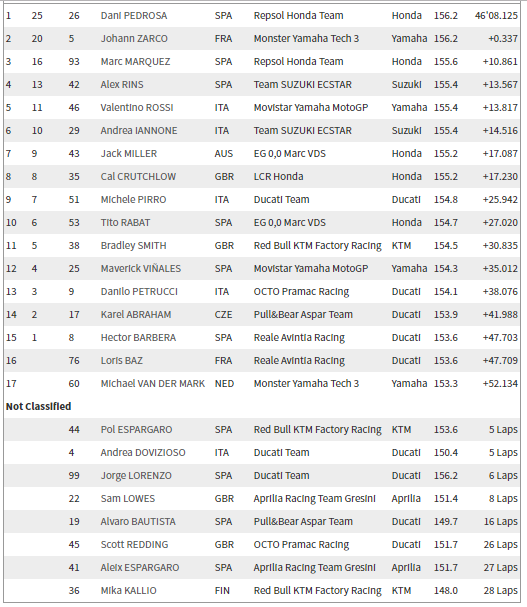Viewport: 527px width, 607px height.
Task: Click Aleix ESPARGARO rider name
Action: coord(140,568)
